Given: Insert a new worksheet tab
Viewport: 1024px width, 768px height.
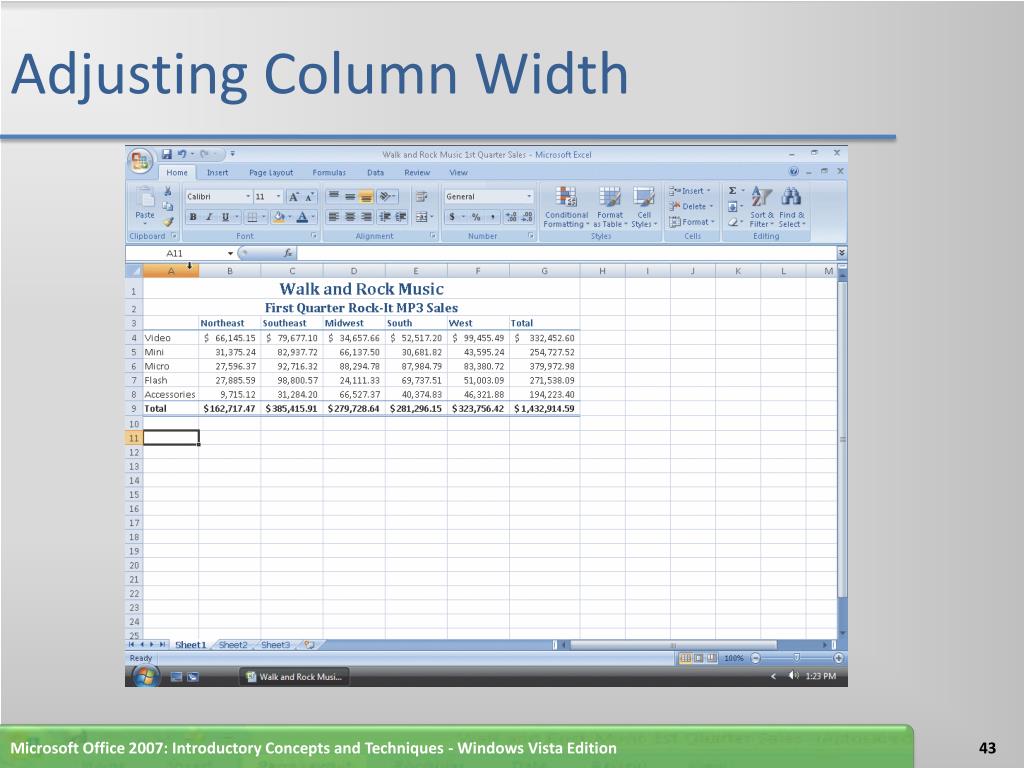Looking at the screenshot, I should pos(310,645).
